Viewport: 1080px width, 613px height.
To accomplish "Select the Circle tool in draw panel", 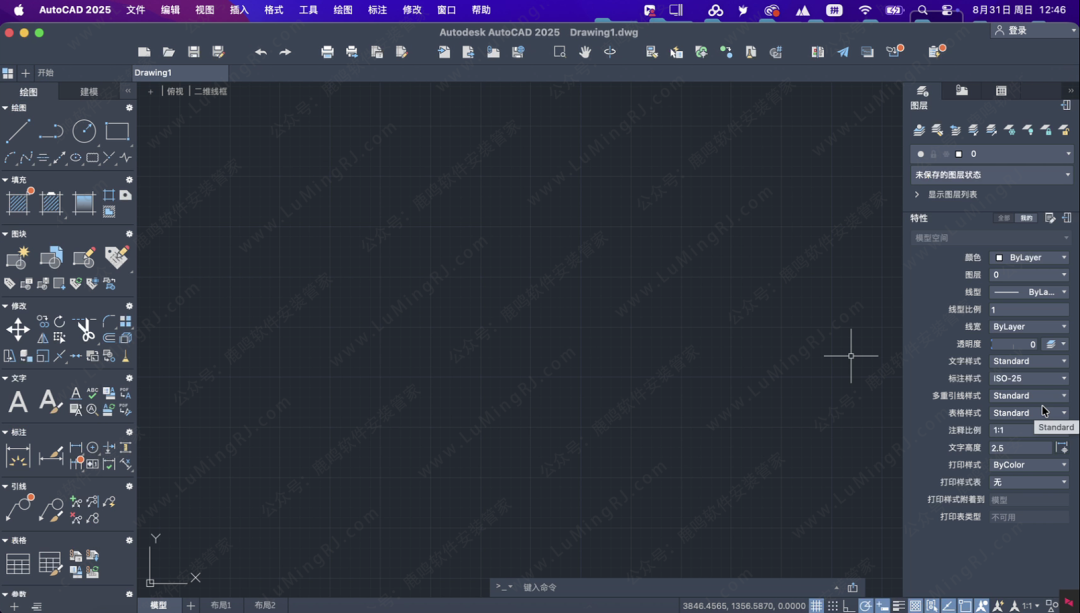I will tap(84, 131).
